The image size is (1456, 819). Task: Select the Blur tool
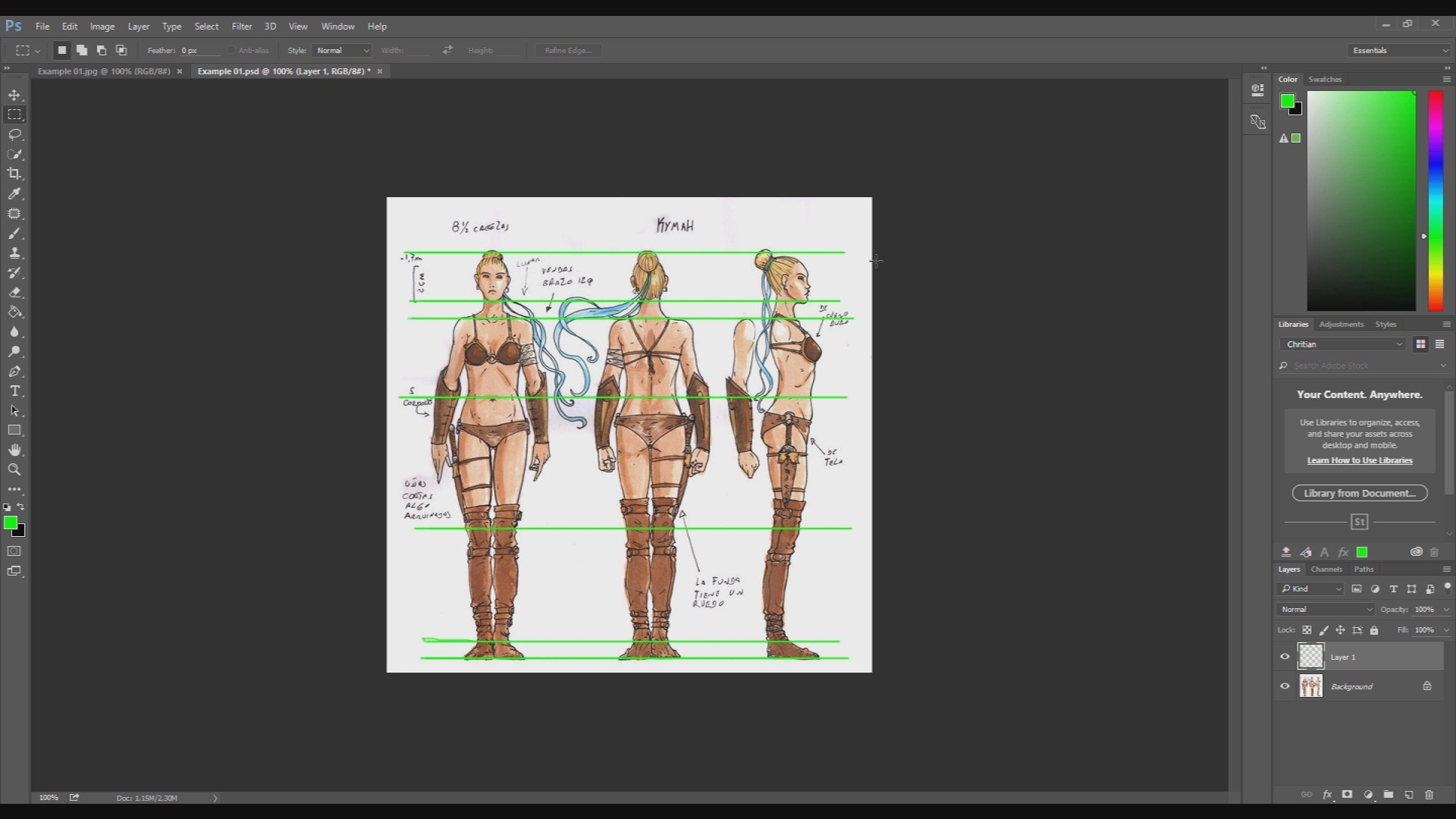(x=14, y=332)
